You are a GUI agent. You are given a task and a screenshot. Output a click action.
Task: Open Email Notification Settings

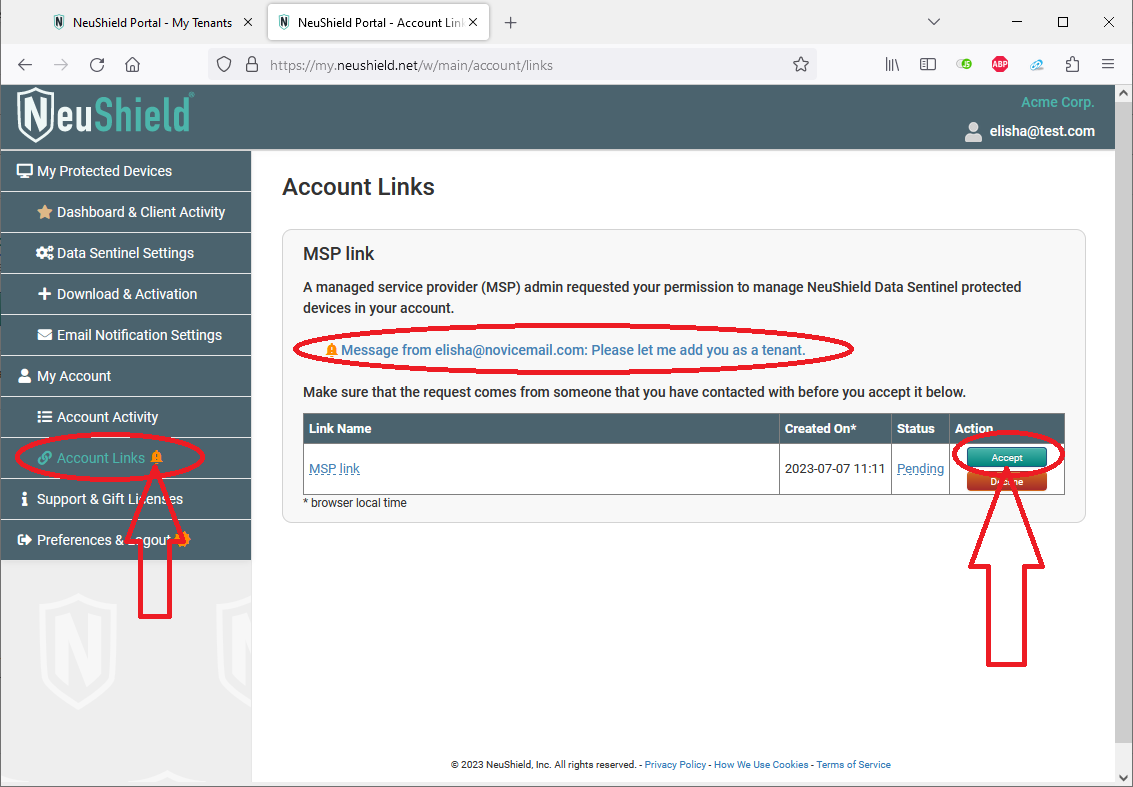126,335
